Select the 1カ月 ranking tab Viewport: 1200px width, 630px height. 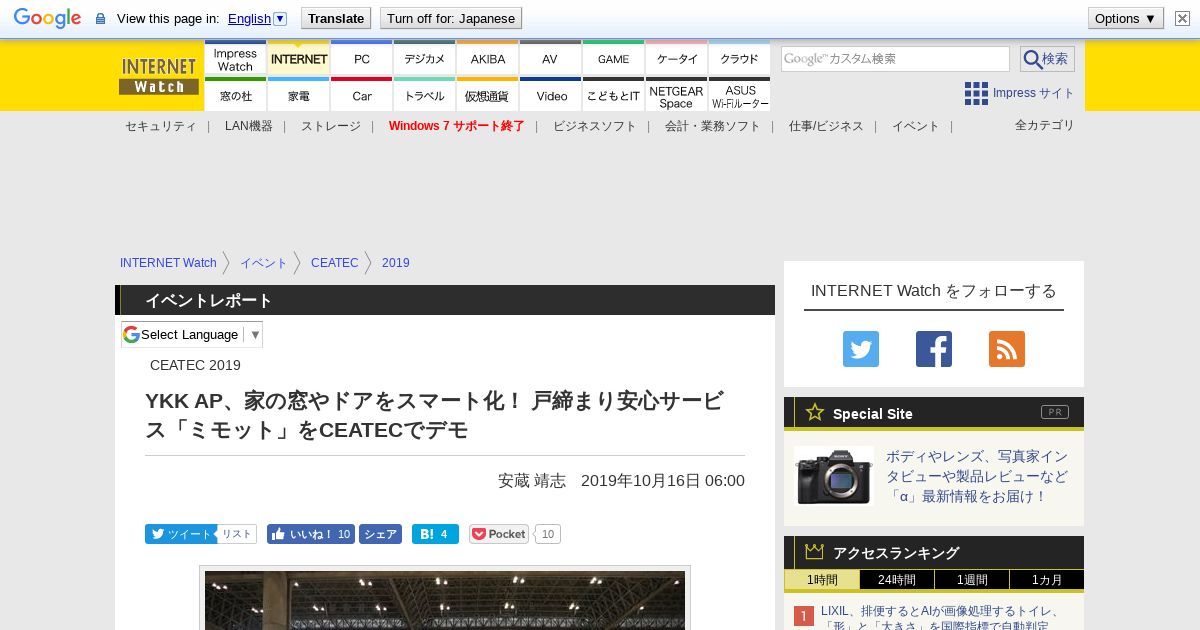(1047, 580)
